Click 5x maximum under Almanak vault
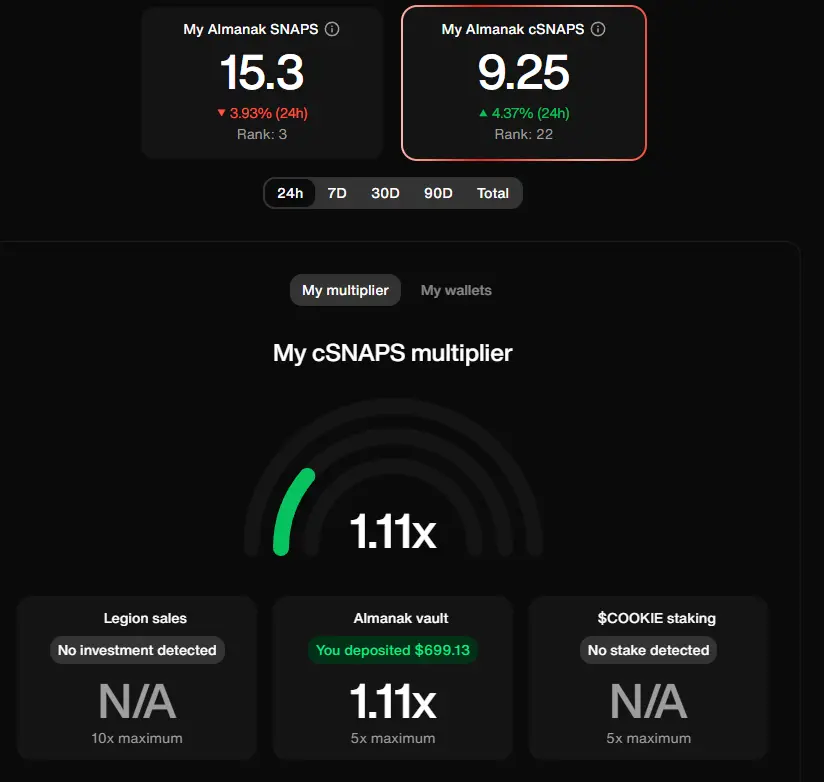 [x=393, y=738]
